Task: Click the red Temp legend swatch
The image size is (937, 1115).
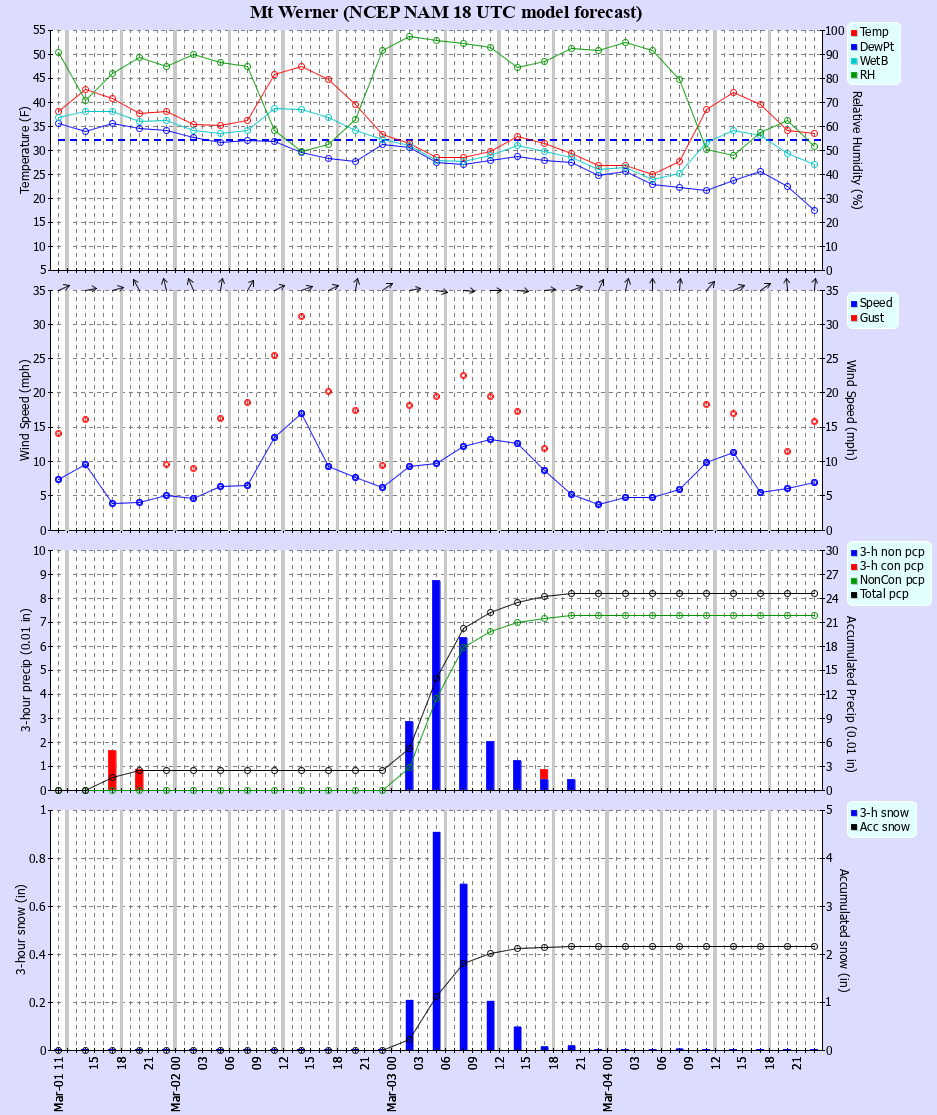Action: point(853,32)
